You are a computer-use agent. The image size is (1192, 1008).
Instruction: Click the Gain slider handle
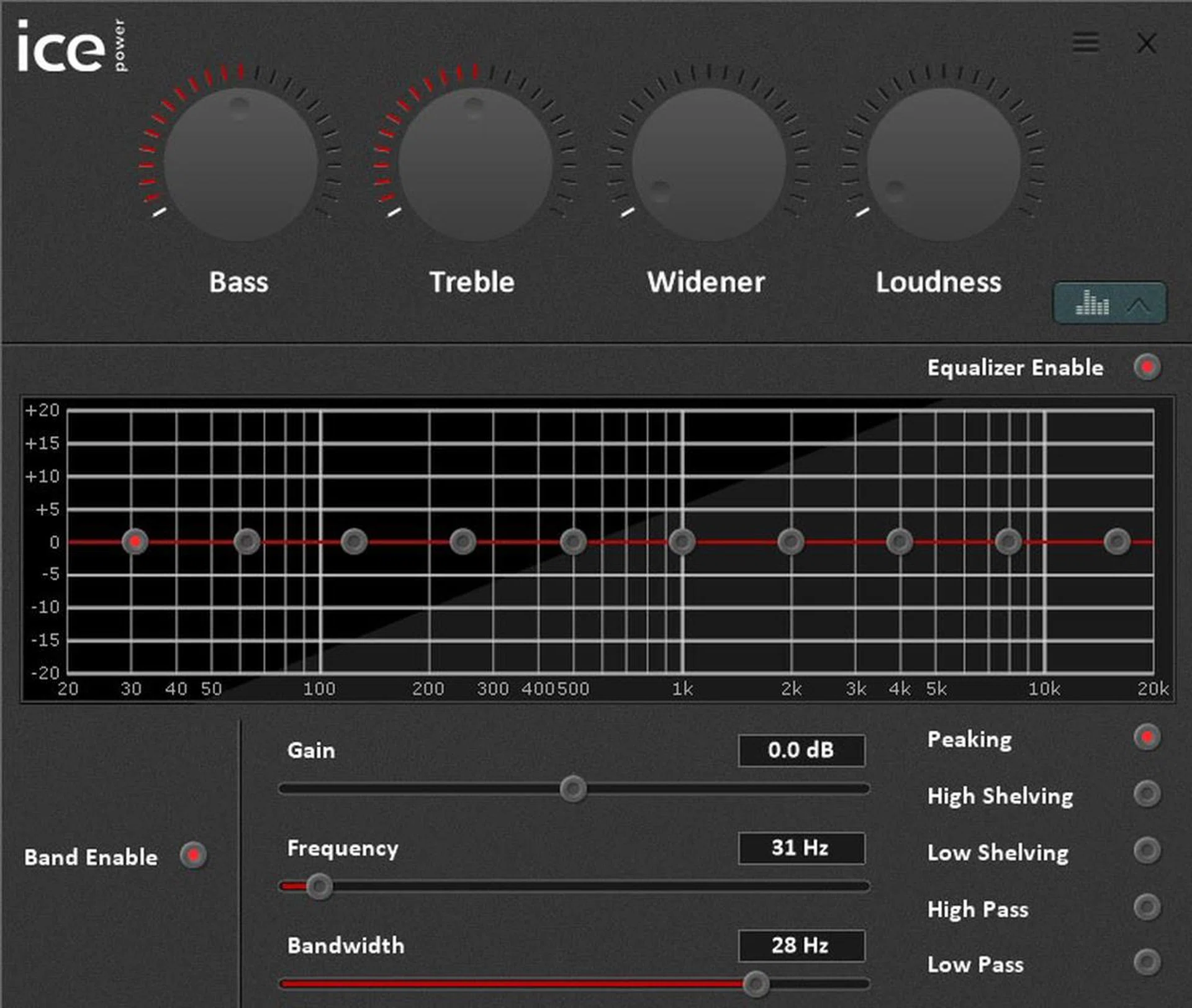click(572, 789)
